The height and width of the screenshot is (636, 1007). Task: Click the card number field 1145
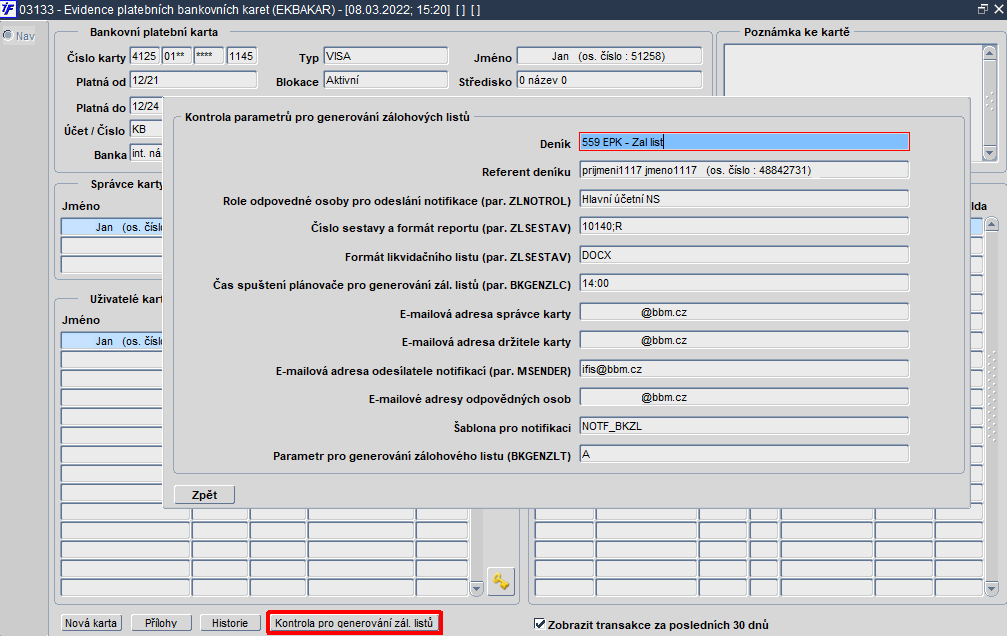click(241, 56)
